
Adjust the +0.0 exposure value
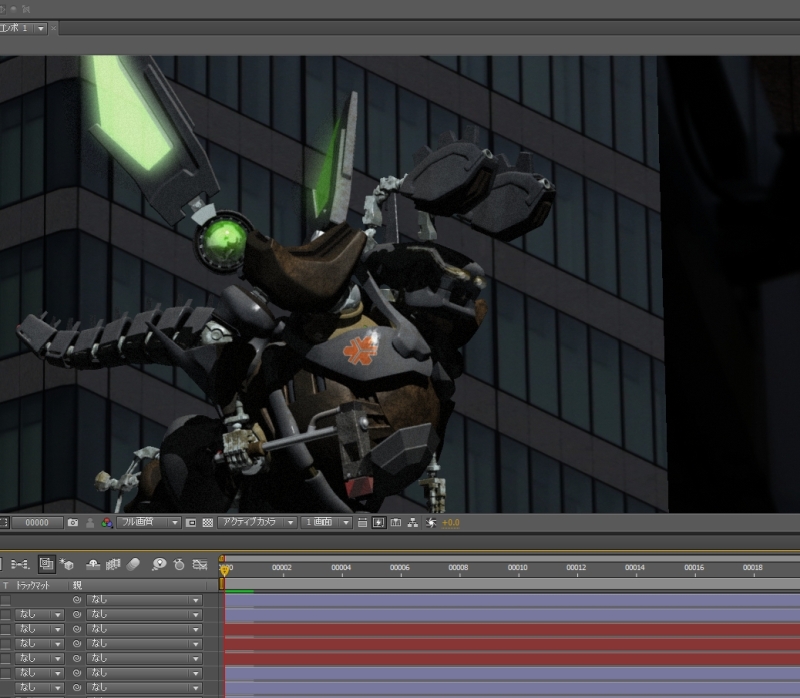click(451, 523)
